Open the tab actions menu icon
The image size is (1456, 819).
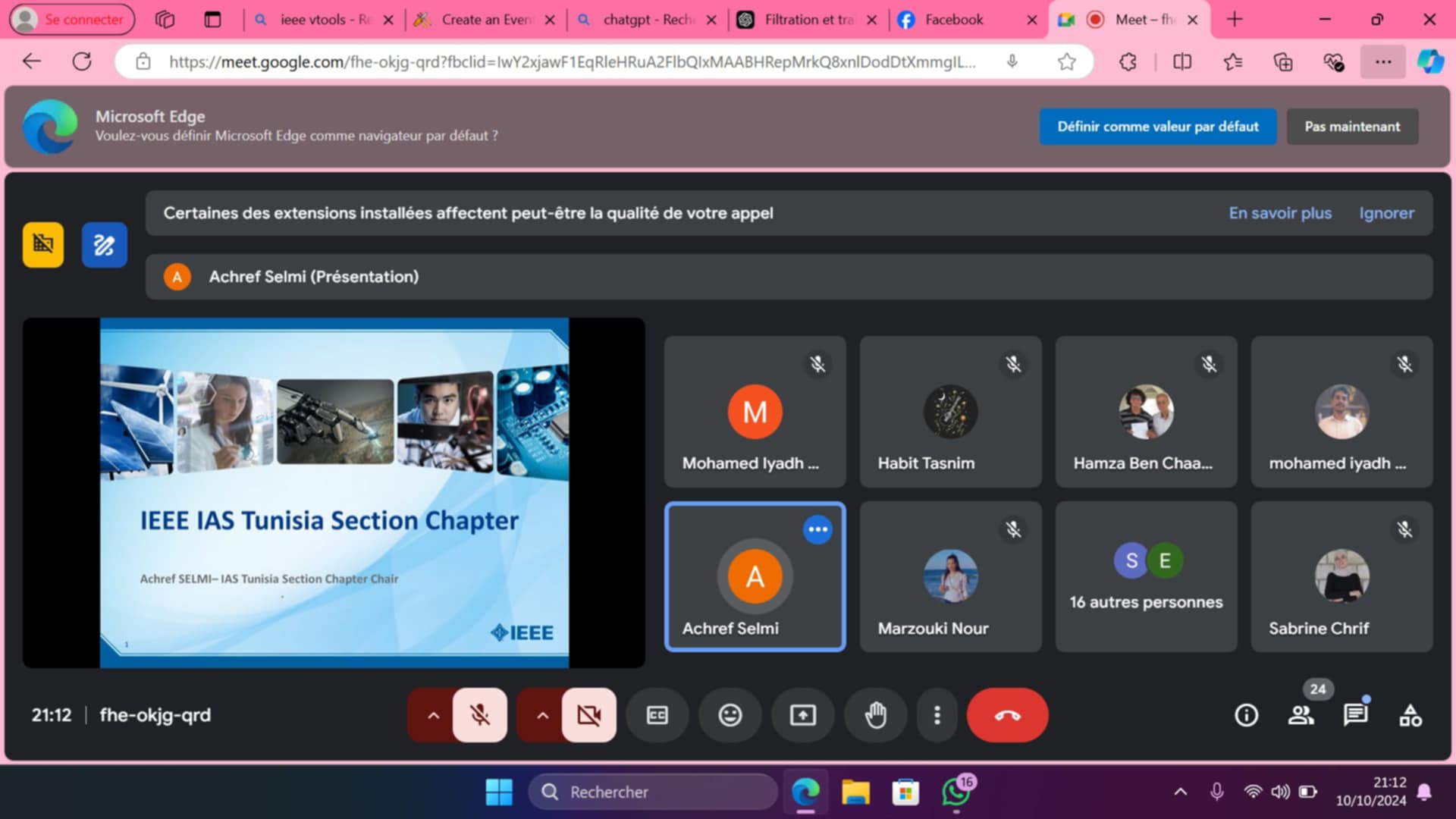click(213, 20)
